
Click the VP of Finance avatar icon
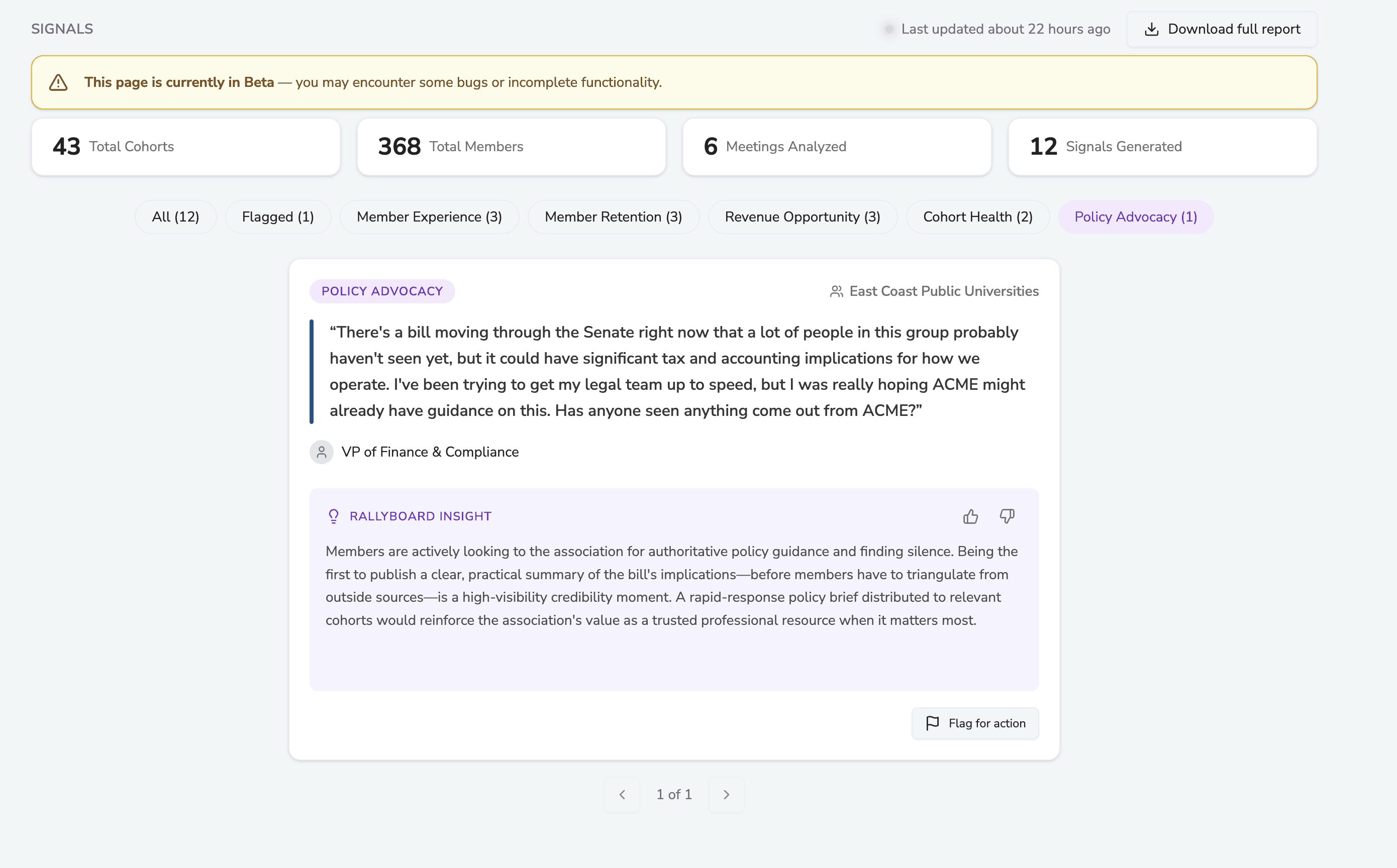(x=322, y=453)
